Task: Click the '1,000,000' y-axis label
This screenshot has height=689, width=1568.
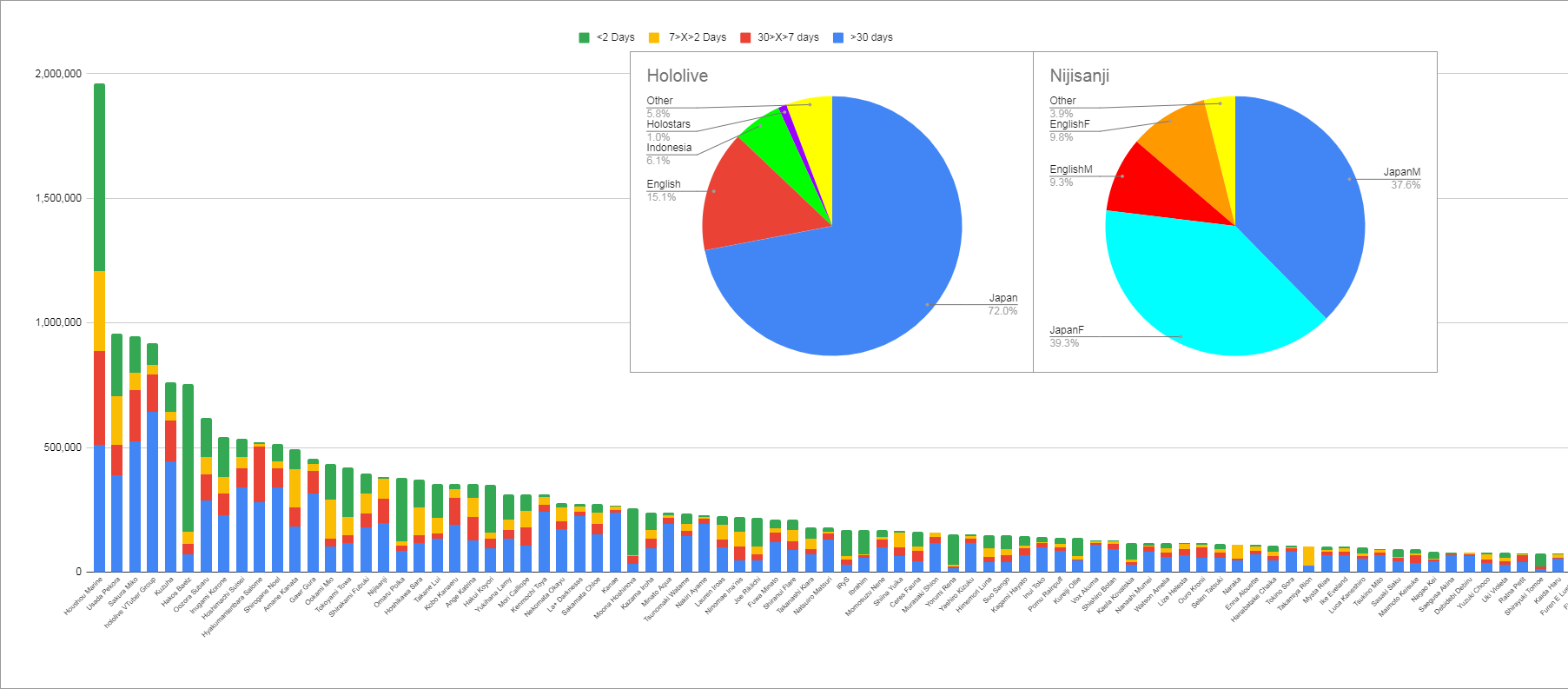Action: [x=58, y=322]
